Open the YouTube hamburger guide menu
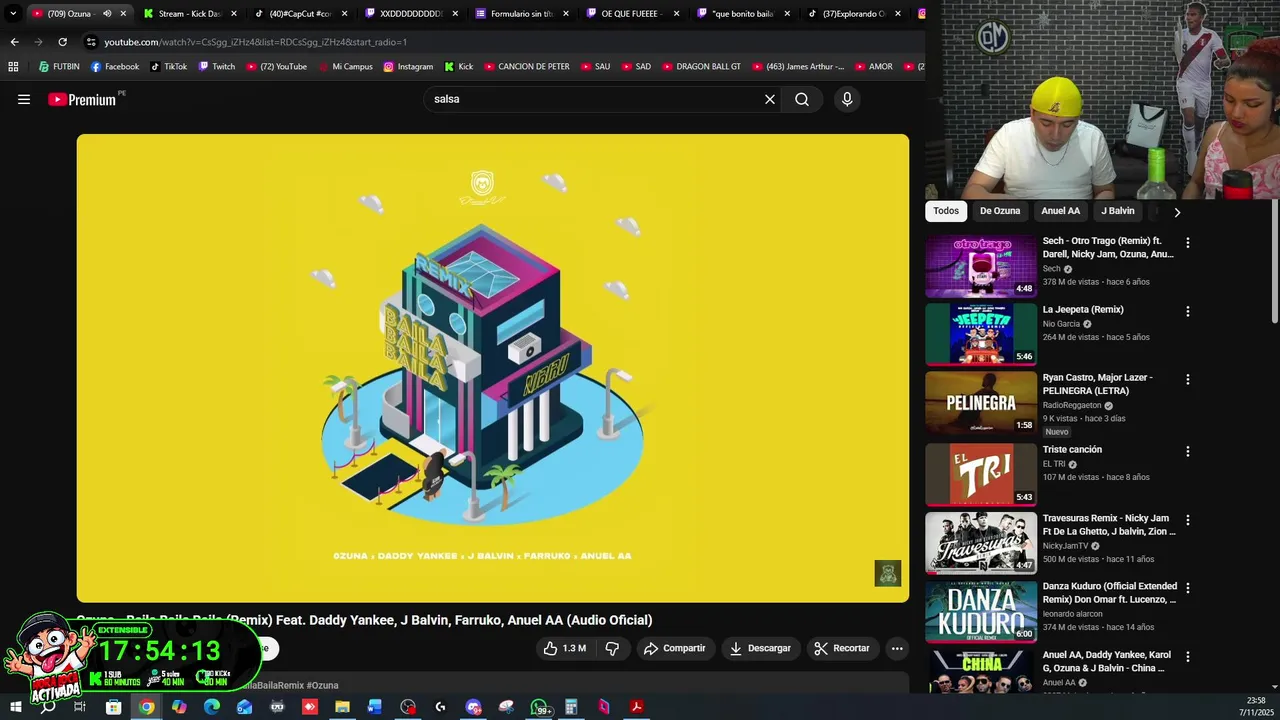Viewport: 1280px width, 720px height. (x=24, y=99)
